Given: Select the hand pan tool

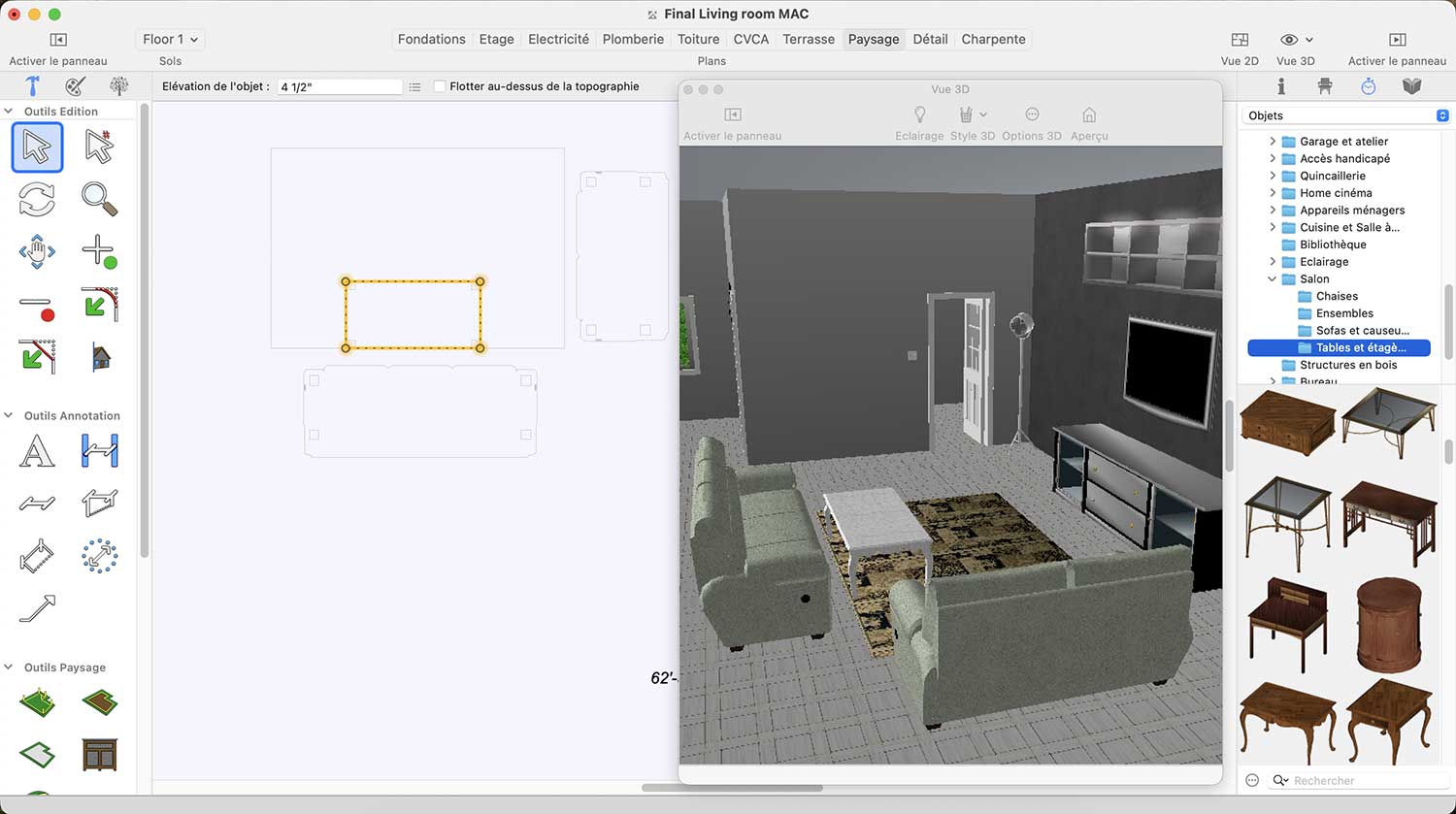Looking at the screenshot, I should [x=37, y=251].
